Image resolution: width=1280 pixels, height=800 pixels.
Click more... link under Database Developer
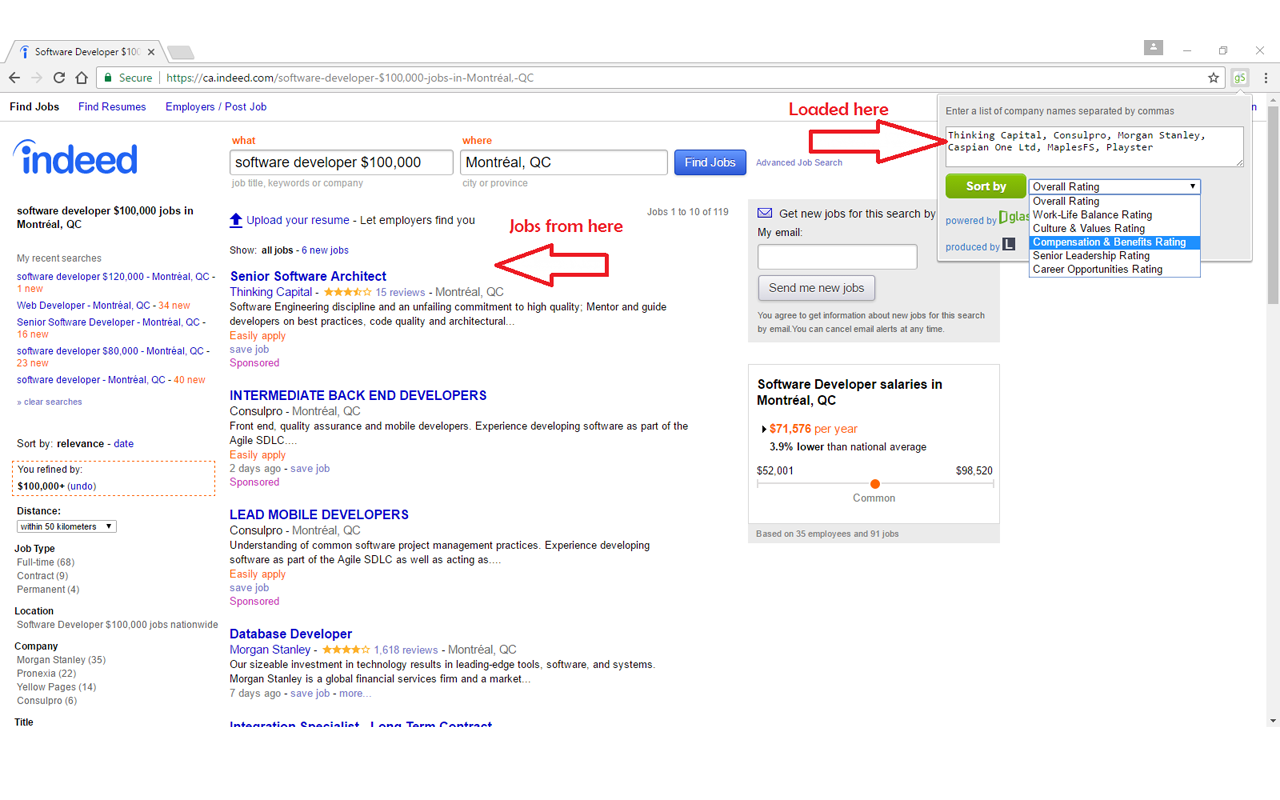click(x=355, y=694)
